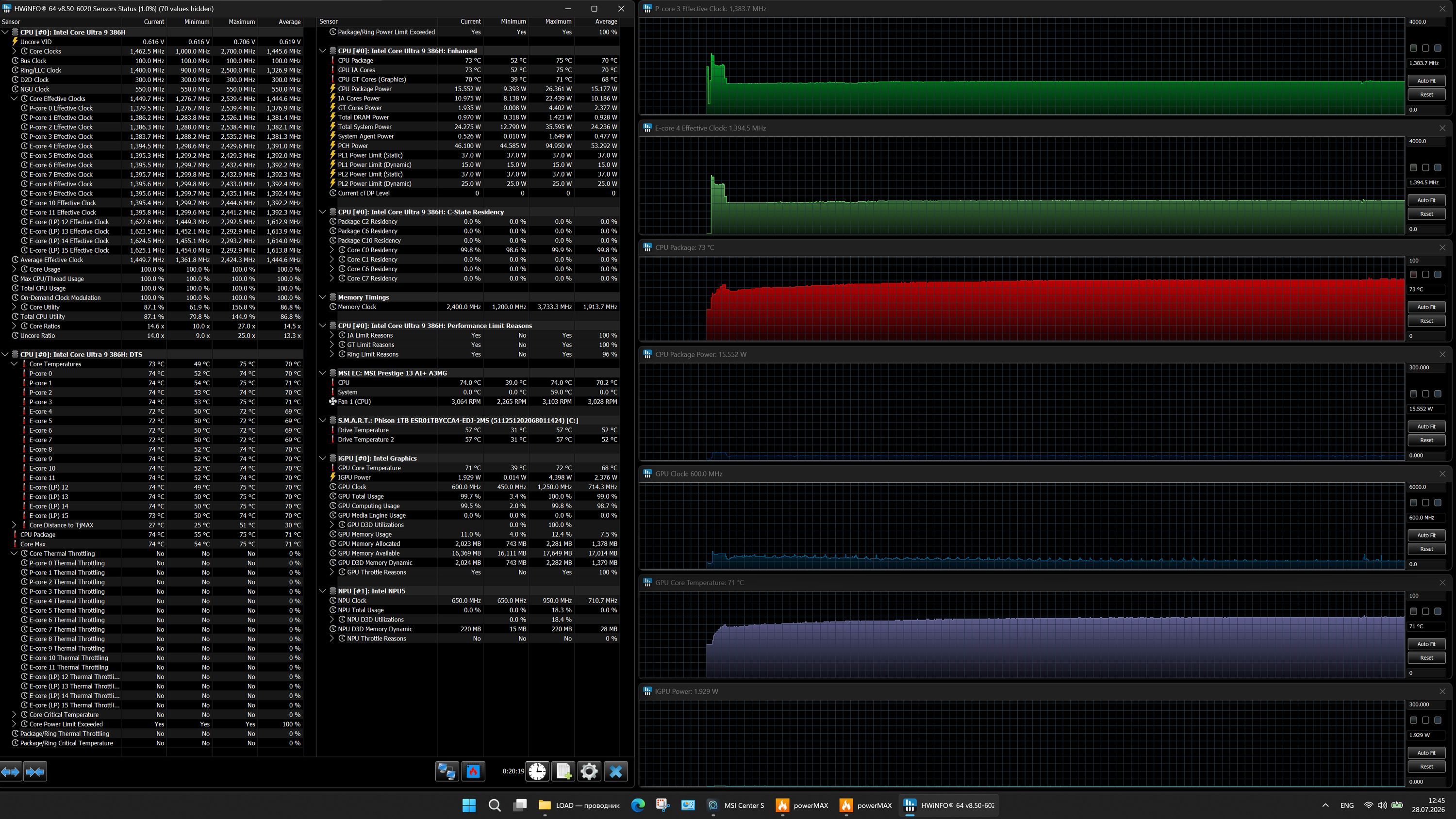Screen dimensions: 1456x819
Task: Click Reset on GPU Core Temperature graph
Action: [x=1426, y=658]
